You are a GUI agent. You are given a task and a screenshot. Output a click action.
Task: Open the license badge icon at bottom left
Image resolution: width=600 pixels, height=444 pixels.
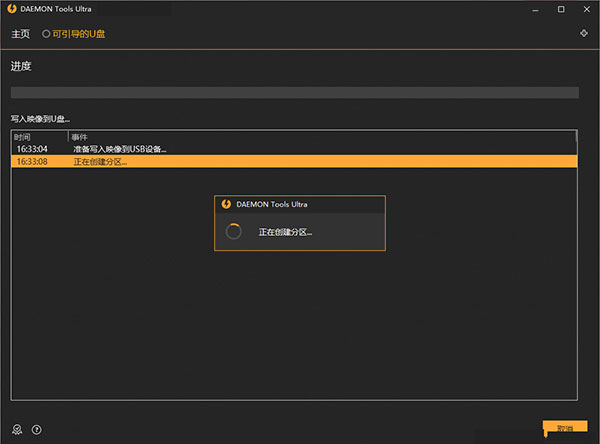(x=16, y=429)
